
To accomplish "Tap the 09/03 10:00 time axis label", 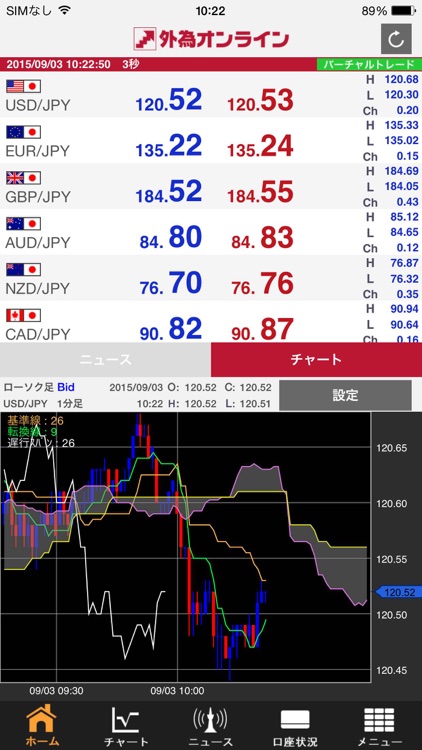I will pyautogui.click(x=178, y=691).
